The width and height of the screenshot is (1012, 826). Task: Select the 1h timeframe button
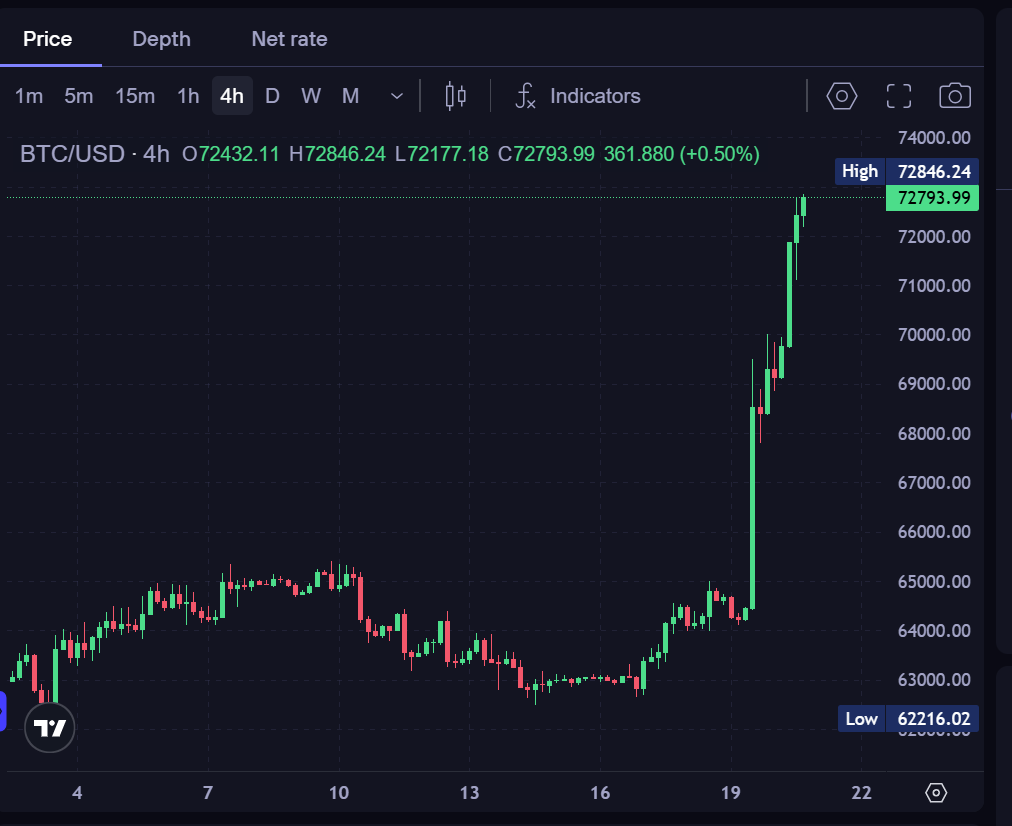188,96
